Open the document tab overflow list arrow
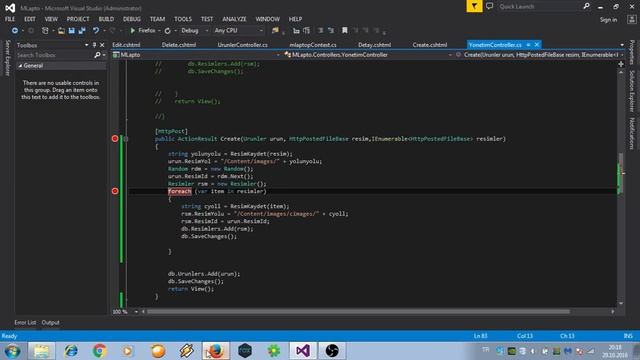The height and width of the screenshot is (360, 640). 622,45
